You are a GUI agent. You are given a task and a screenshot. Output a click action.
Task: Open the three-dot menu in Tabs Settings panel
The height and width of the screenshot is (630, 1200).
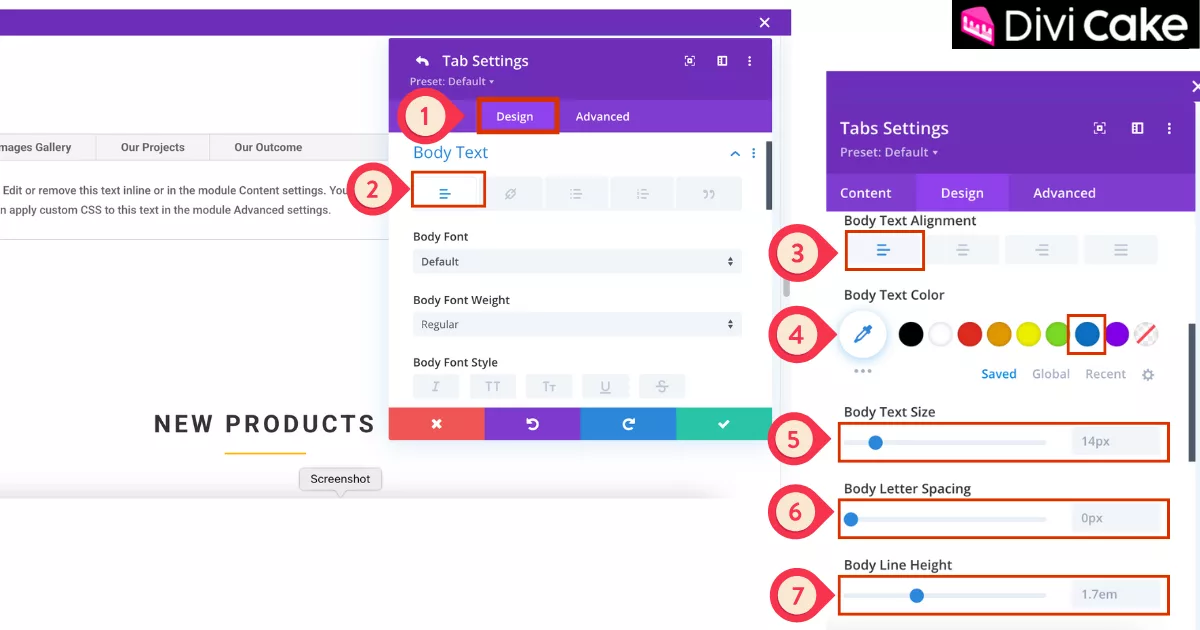pos(1169,128)
